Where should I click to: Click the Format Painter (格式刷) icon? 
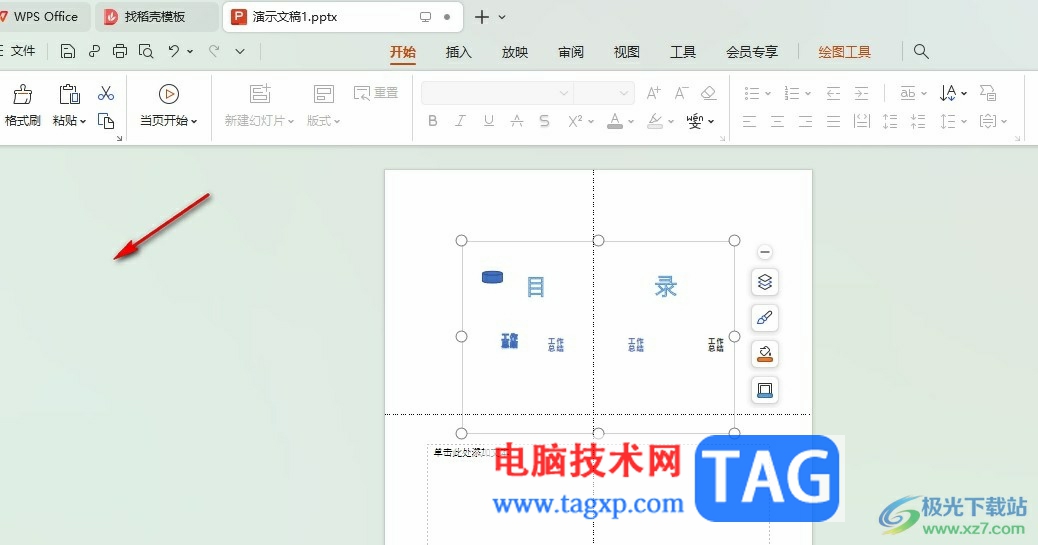click(23, 95)
